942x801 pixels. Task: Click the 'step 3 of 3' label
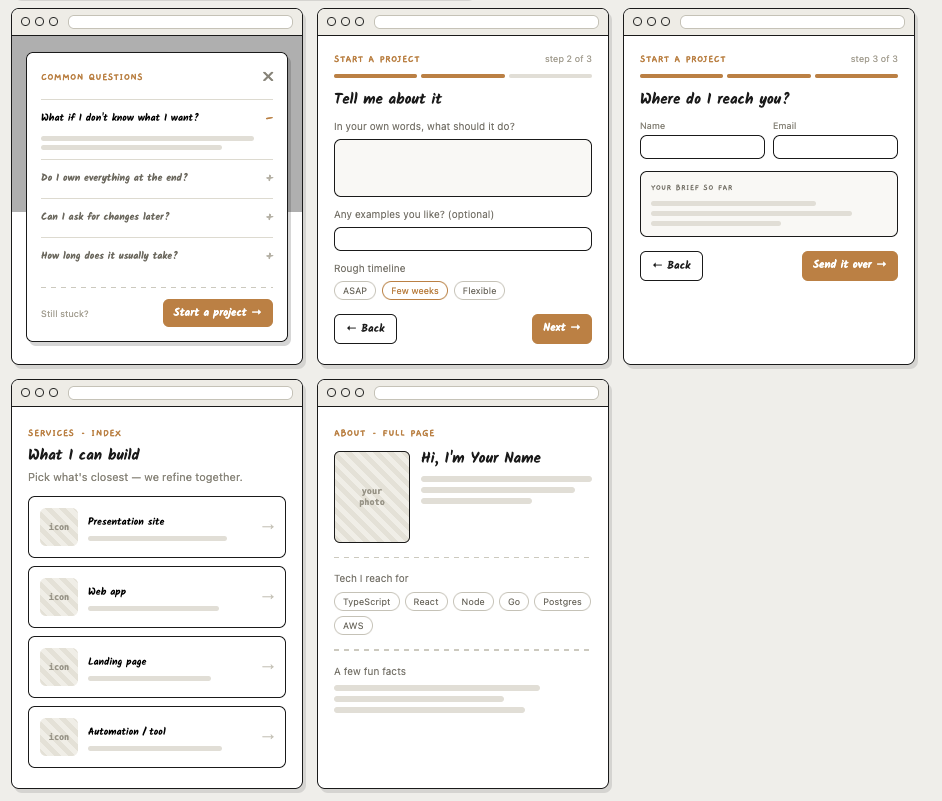click(x=874, y=59)
